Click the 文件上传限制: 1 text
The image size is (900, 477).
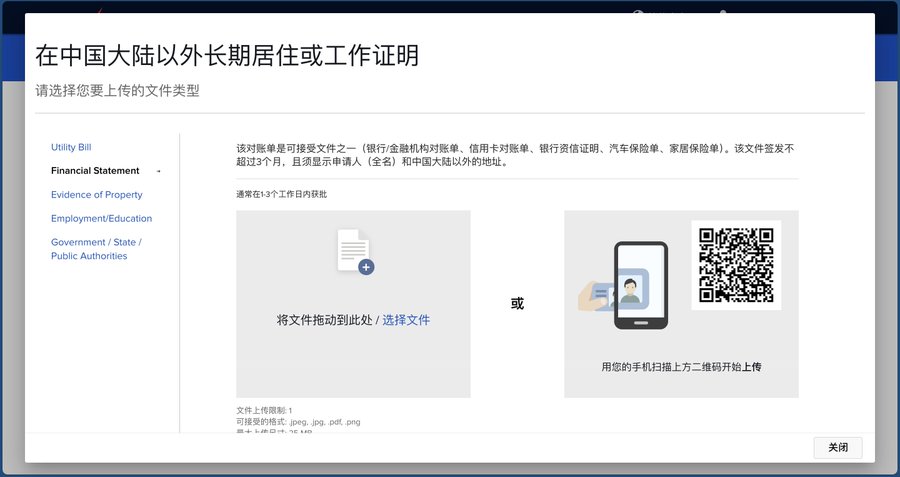tap(264, 410)
